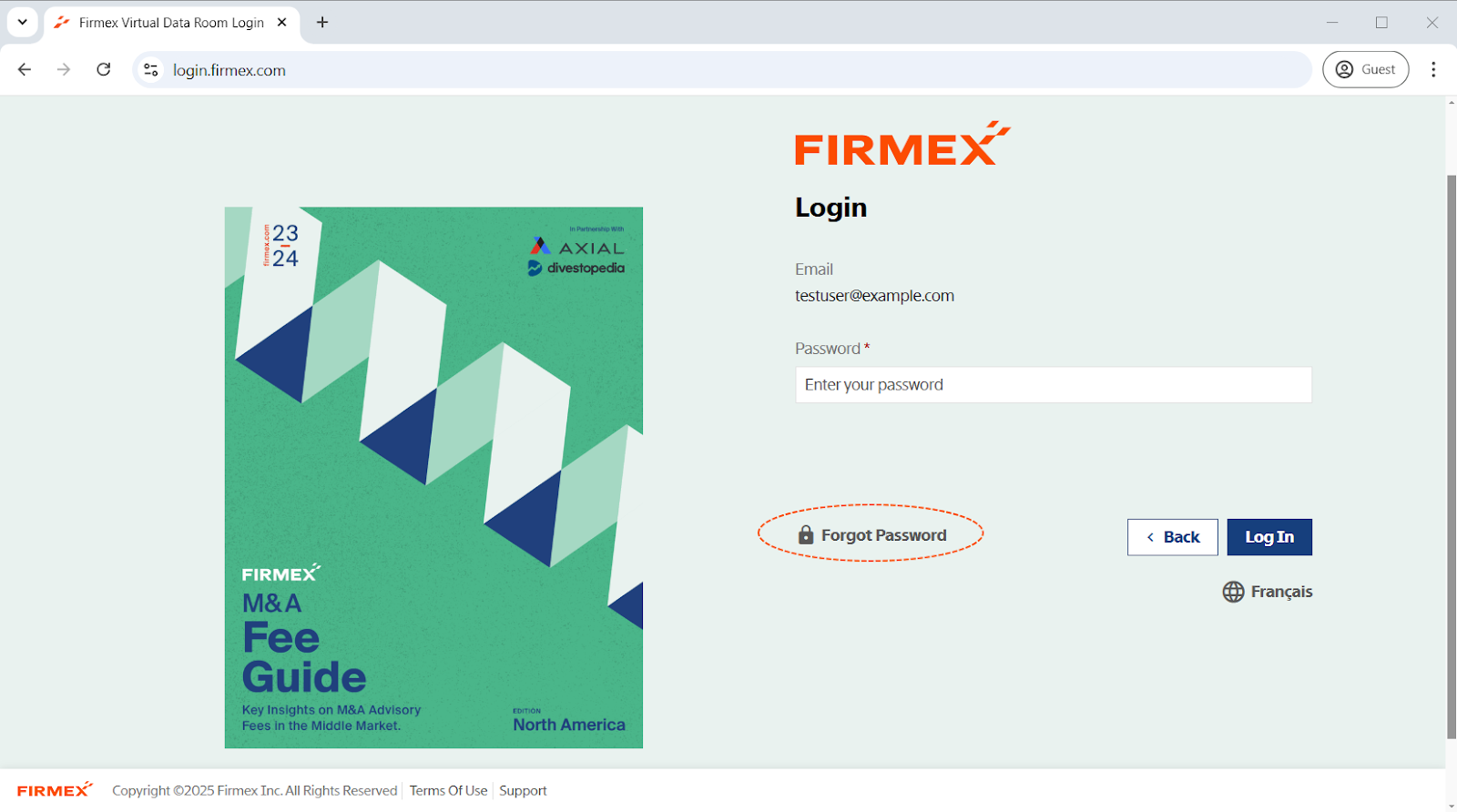The width and height of the screenshot is (1457, 812).
Task: Click the globe icon beside Français
Action: [x=1233, y=592]
